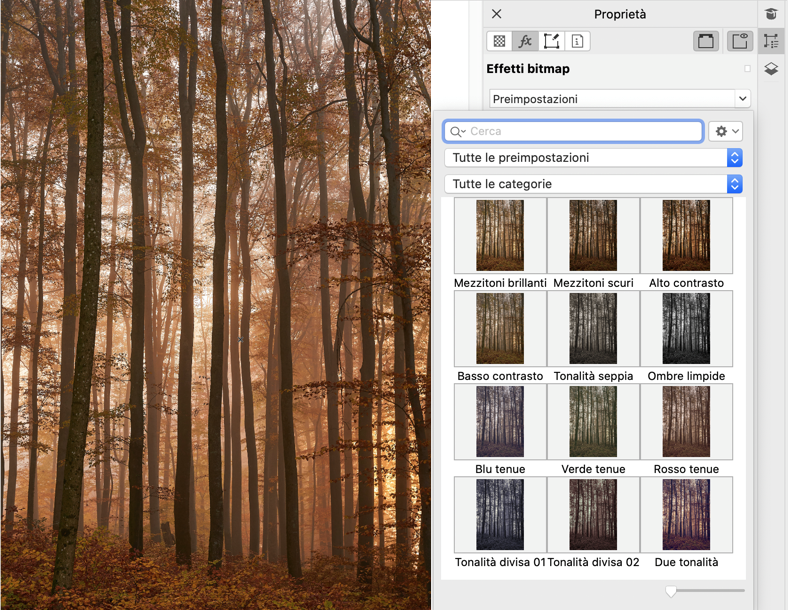788x610 pixels.
Task: Open the bitmap edit properties tab icon
Action: point(551,41)
